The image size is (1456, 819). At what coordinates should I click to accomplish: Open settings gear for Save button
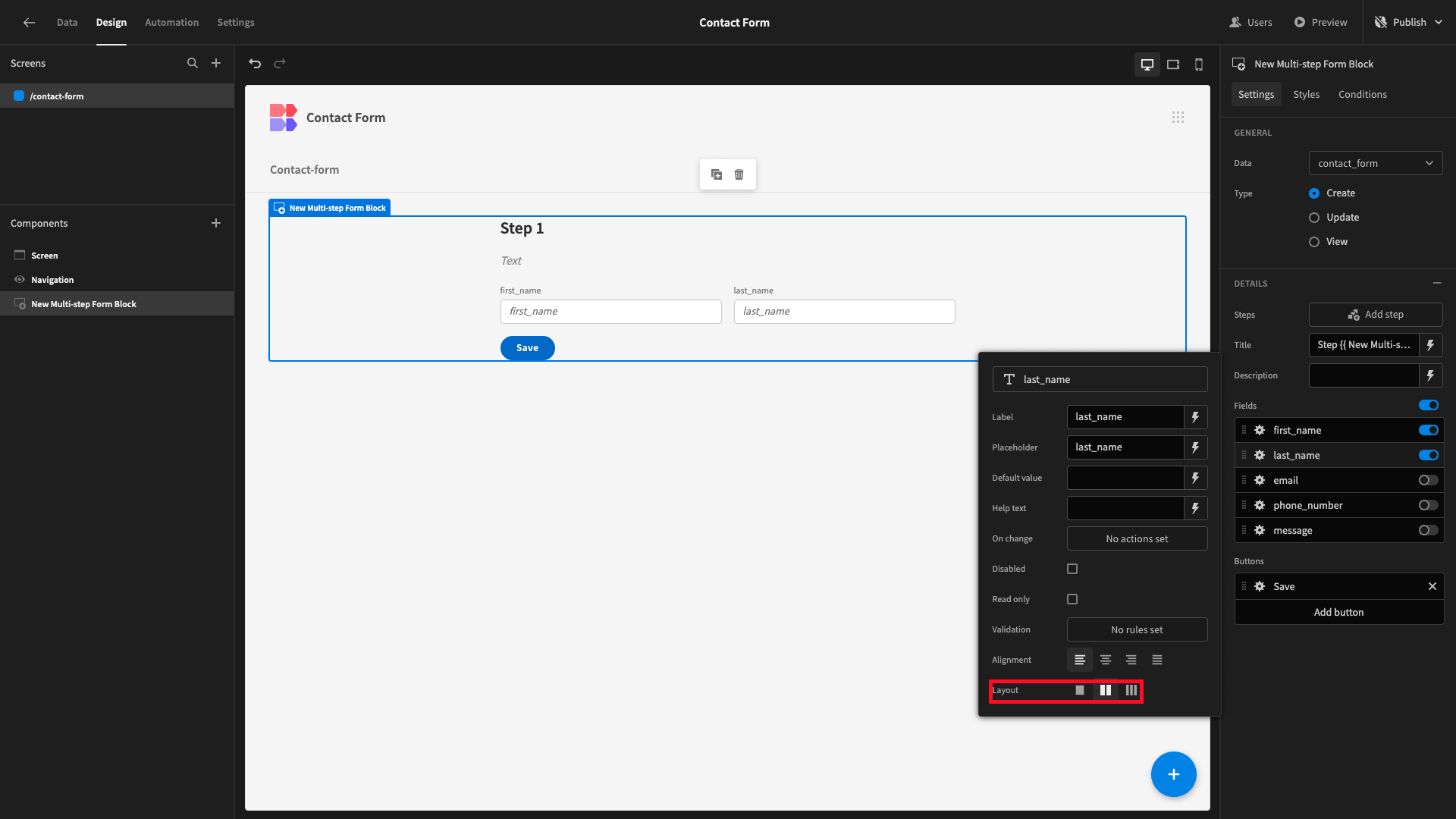tap(1260, 586)
